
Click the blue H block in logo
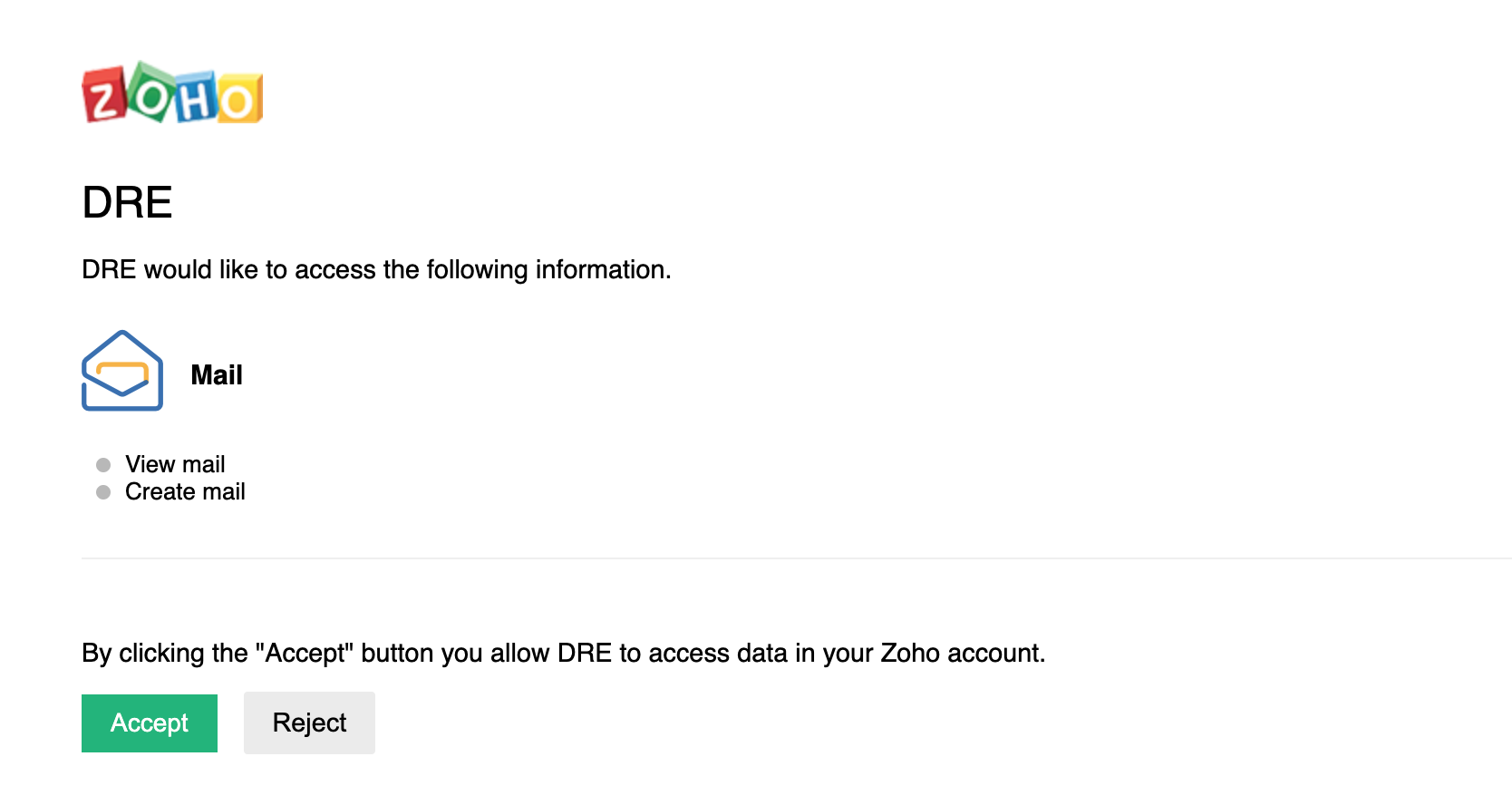[197, 97]
